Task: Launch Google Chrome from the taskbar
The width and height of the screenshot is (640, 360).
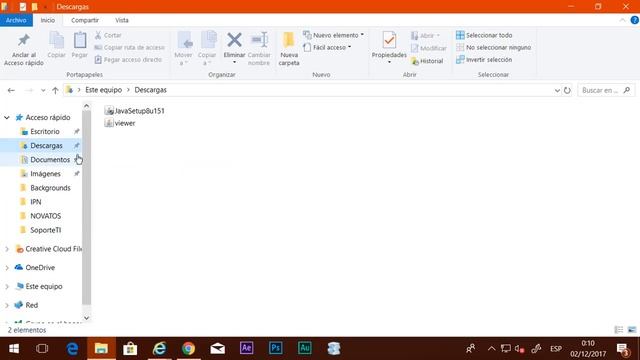Action: coord(189,349)
